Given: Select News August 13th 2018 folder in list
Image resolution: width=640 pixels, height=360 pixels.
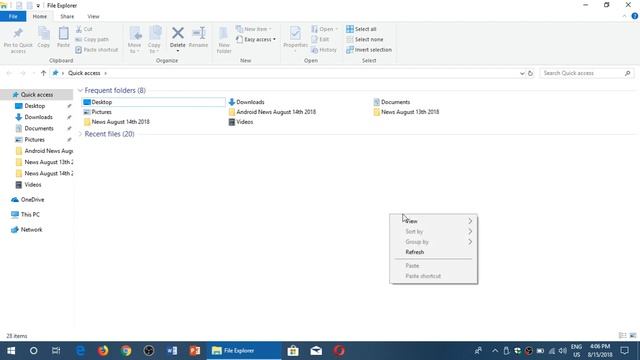Looking at the screenshot, I should [406, 112].
